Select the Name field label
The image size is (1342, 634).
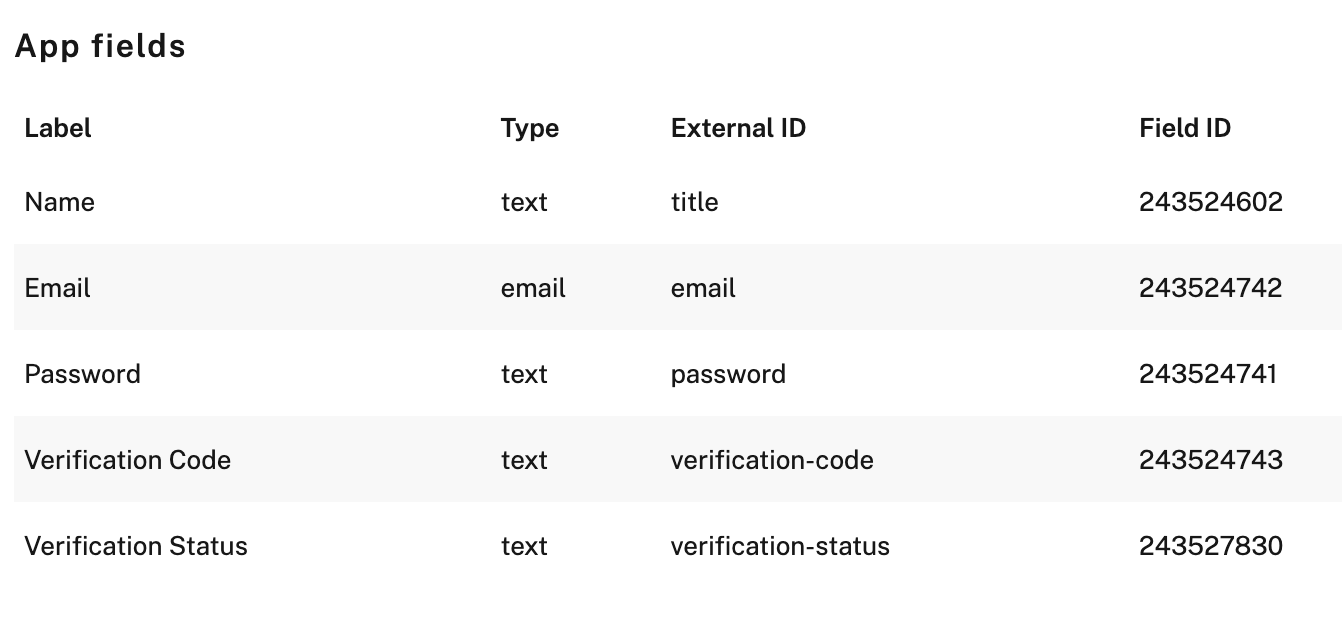pyautogui.click(x=60, y=202)
